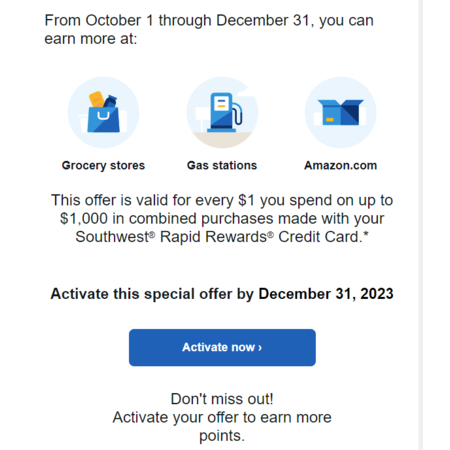Screen dimensions: 450x450
Task: Click the "Activate this special offer" heading
Action: pos(222,294)
